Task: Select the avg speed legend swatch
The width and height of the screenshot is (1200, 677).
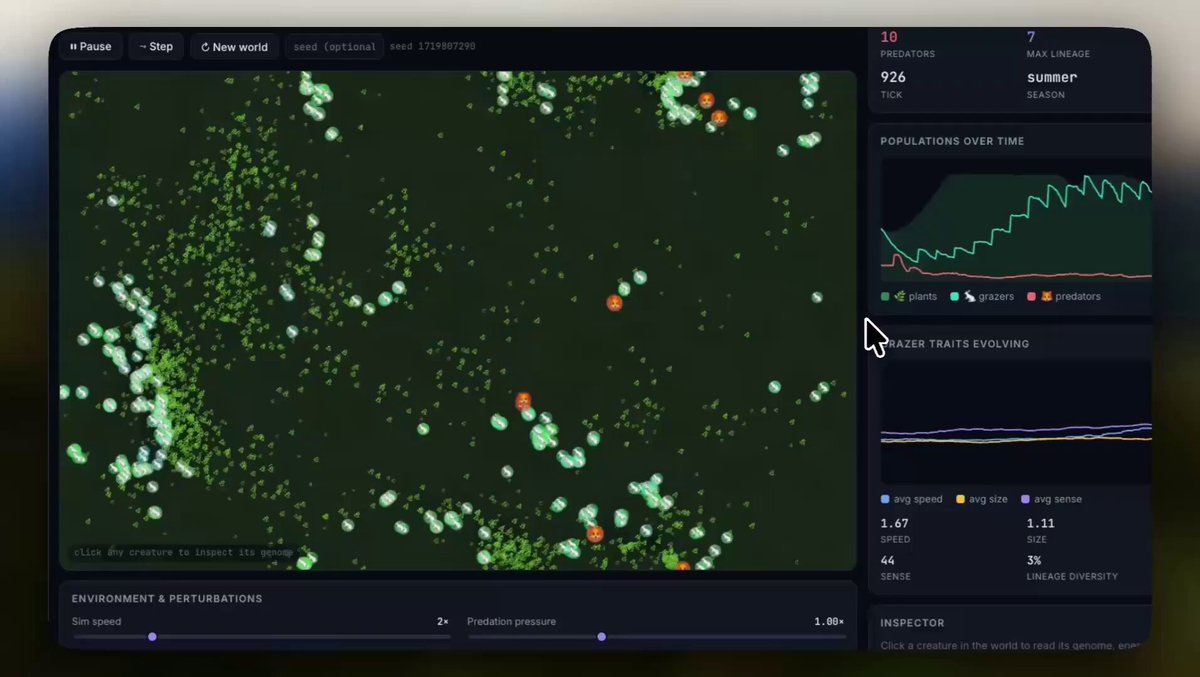Action: [x=885, y=499]
